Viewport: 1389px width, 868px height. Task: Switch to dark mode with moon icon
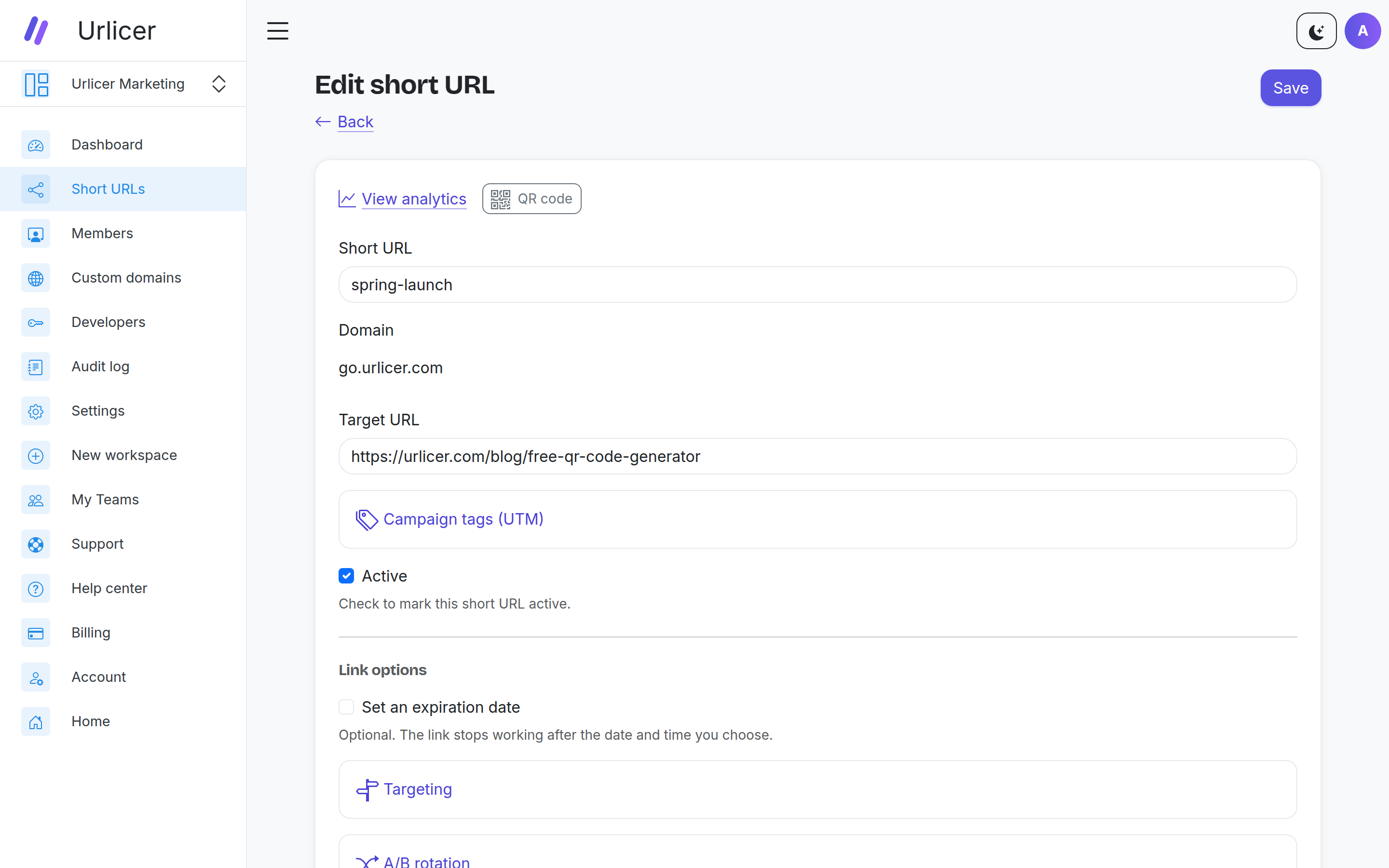point(1316,31)
